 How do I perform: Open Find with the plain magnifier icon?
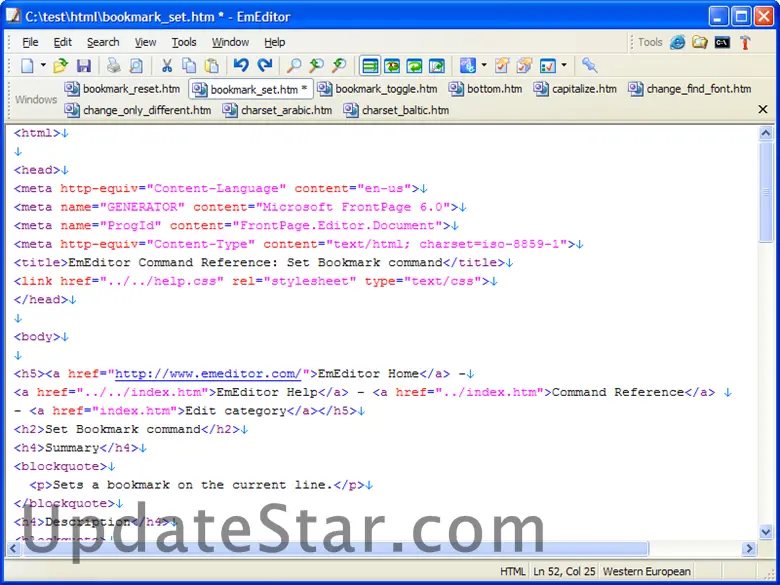tap(294, 66)
